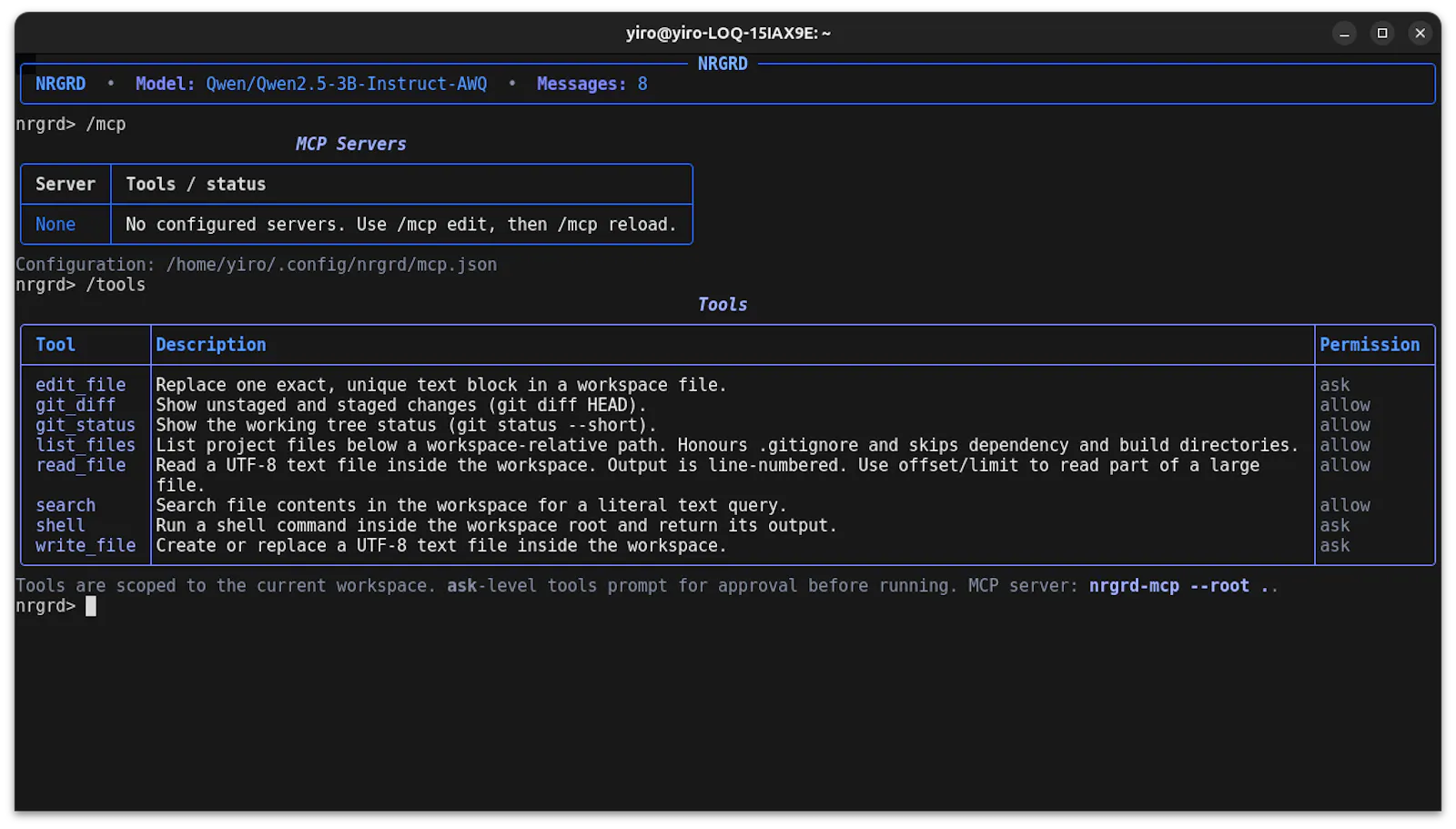Close the terminal window
This screenshot has height=829, width=1456.
point(1420,34)
